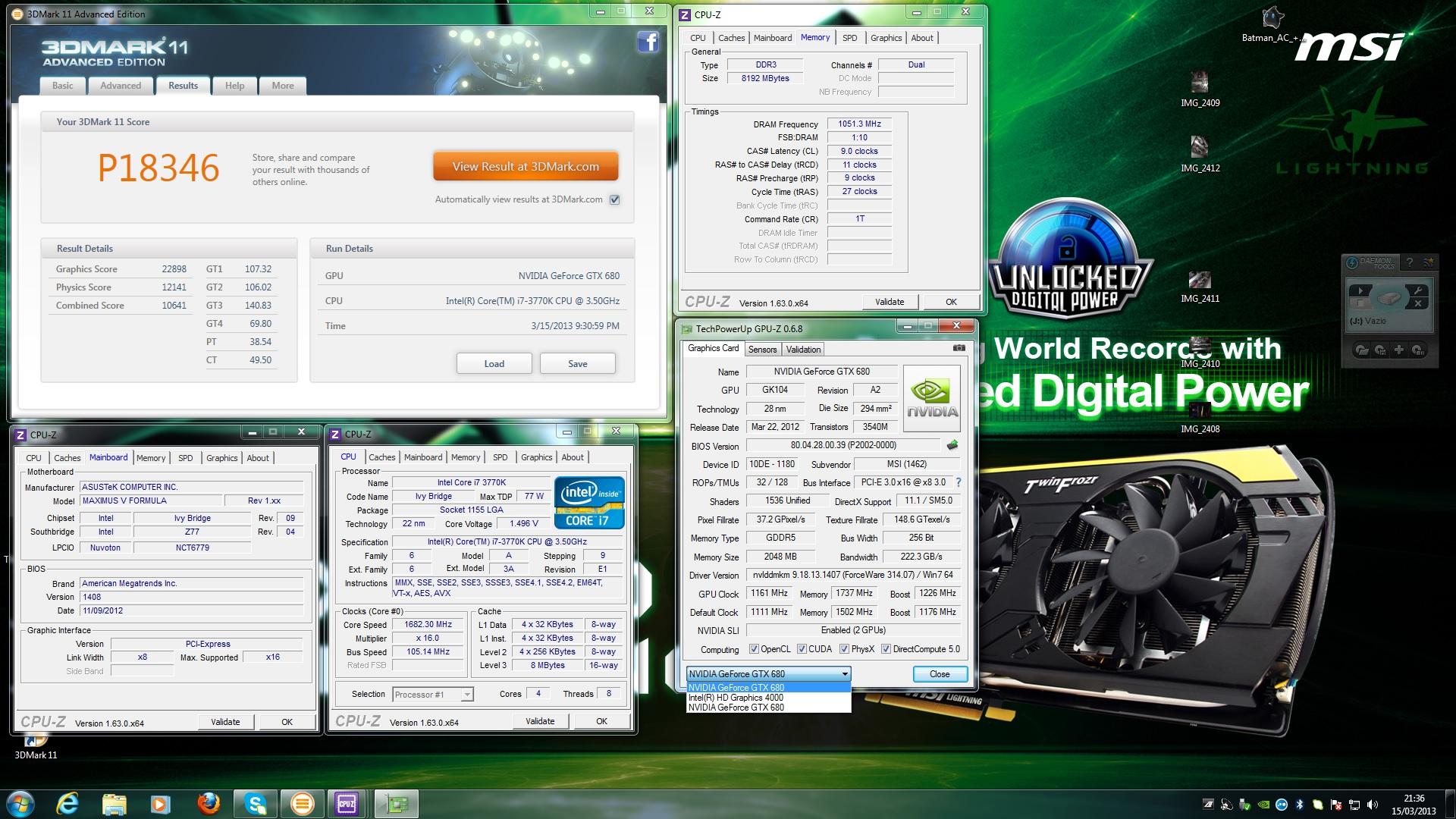This screenshot has height=819, width=1456.
Task: Click GPU-Z camera screenshot icon
Action: [959, 348]
